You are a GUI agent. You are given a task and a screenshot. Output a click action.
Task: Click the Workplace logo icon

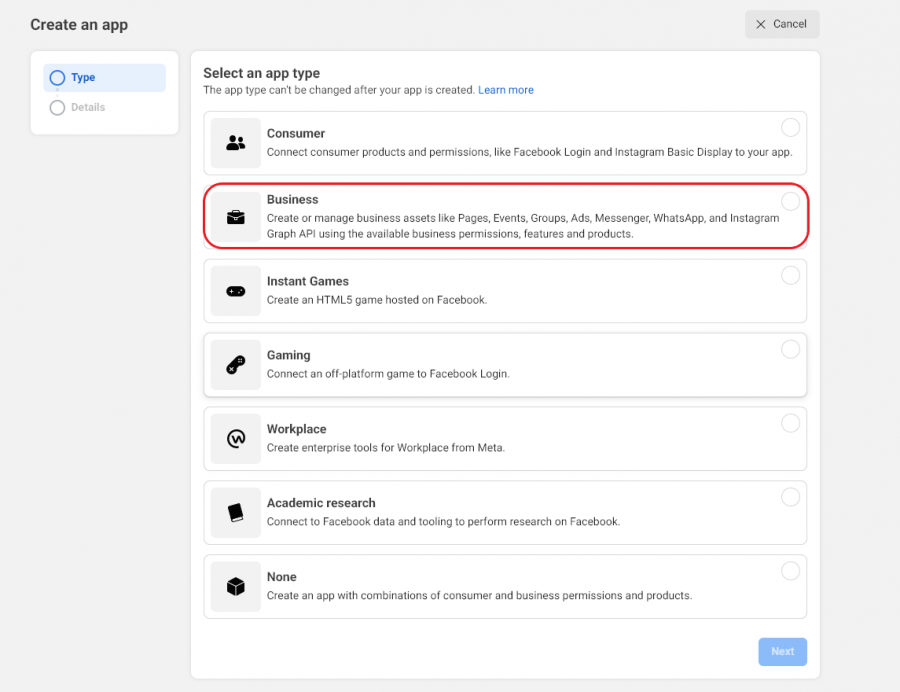tap(235, 439)
